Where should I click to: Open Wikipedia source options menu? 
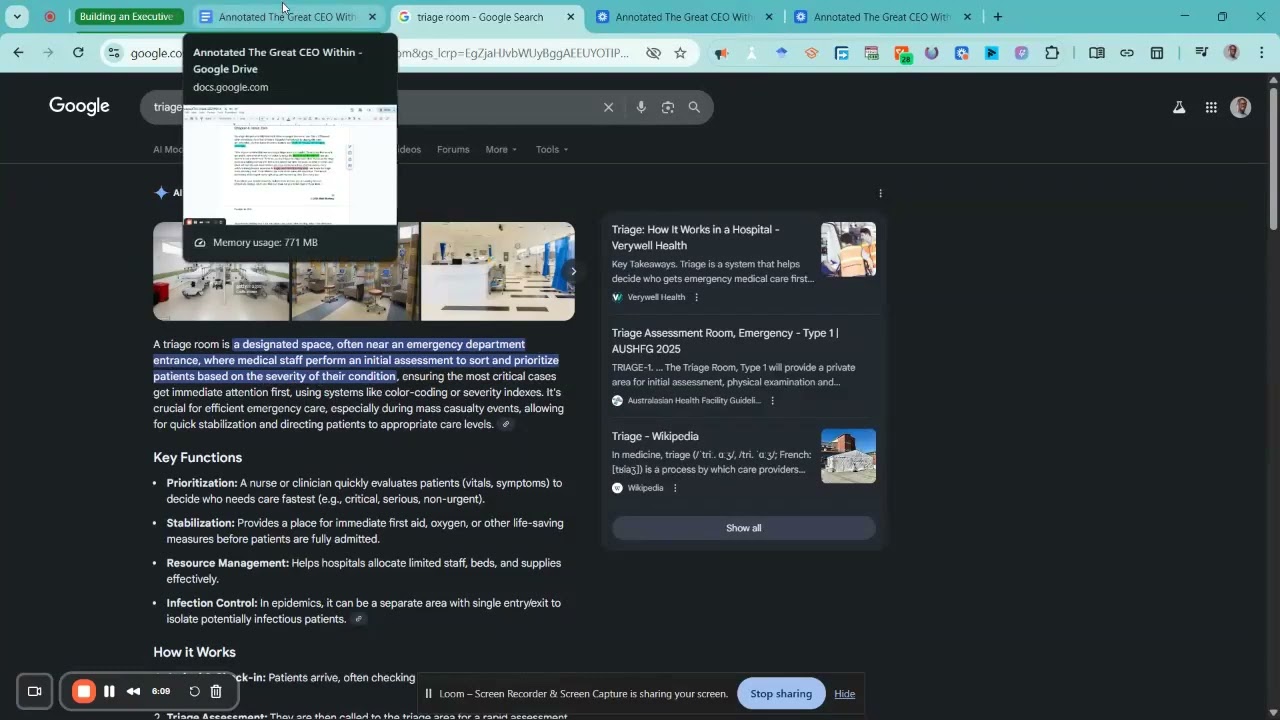pyautogui.click(x=675, y=488)
